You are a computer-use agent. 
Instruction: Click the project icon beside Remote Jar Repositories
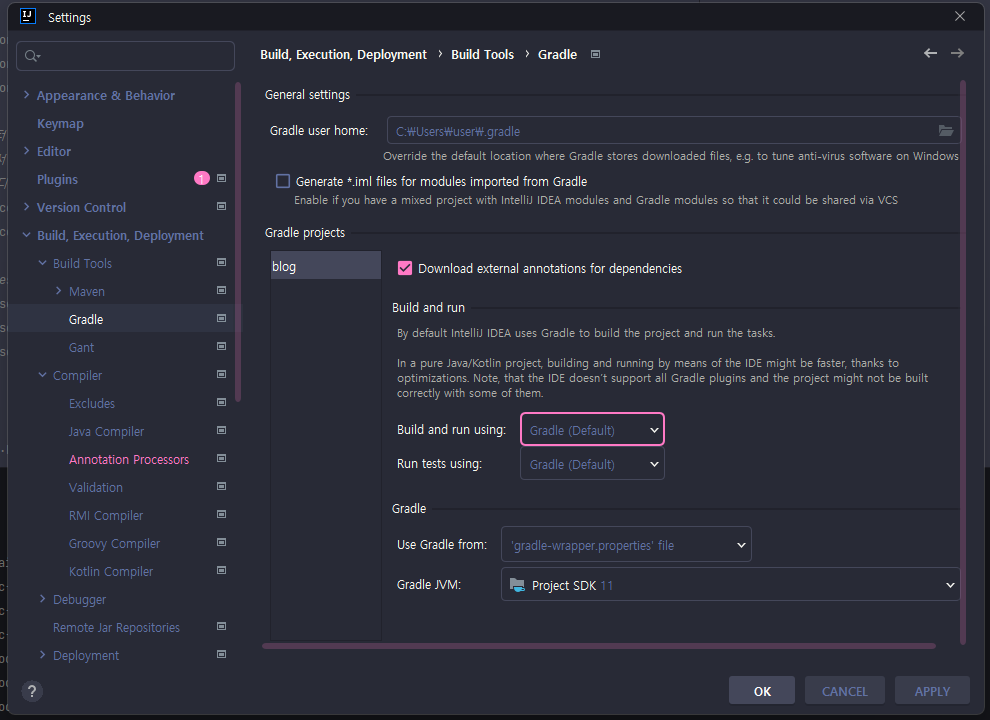pyautogui.click(x=222, y=626)
